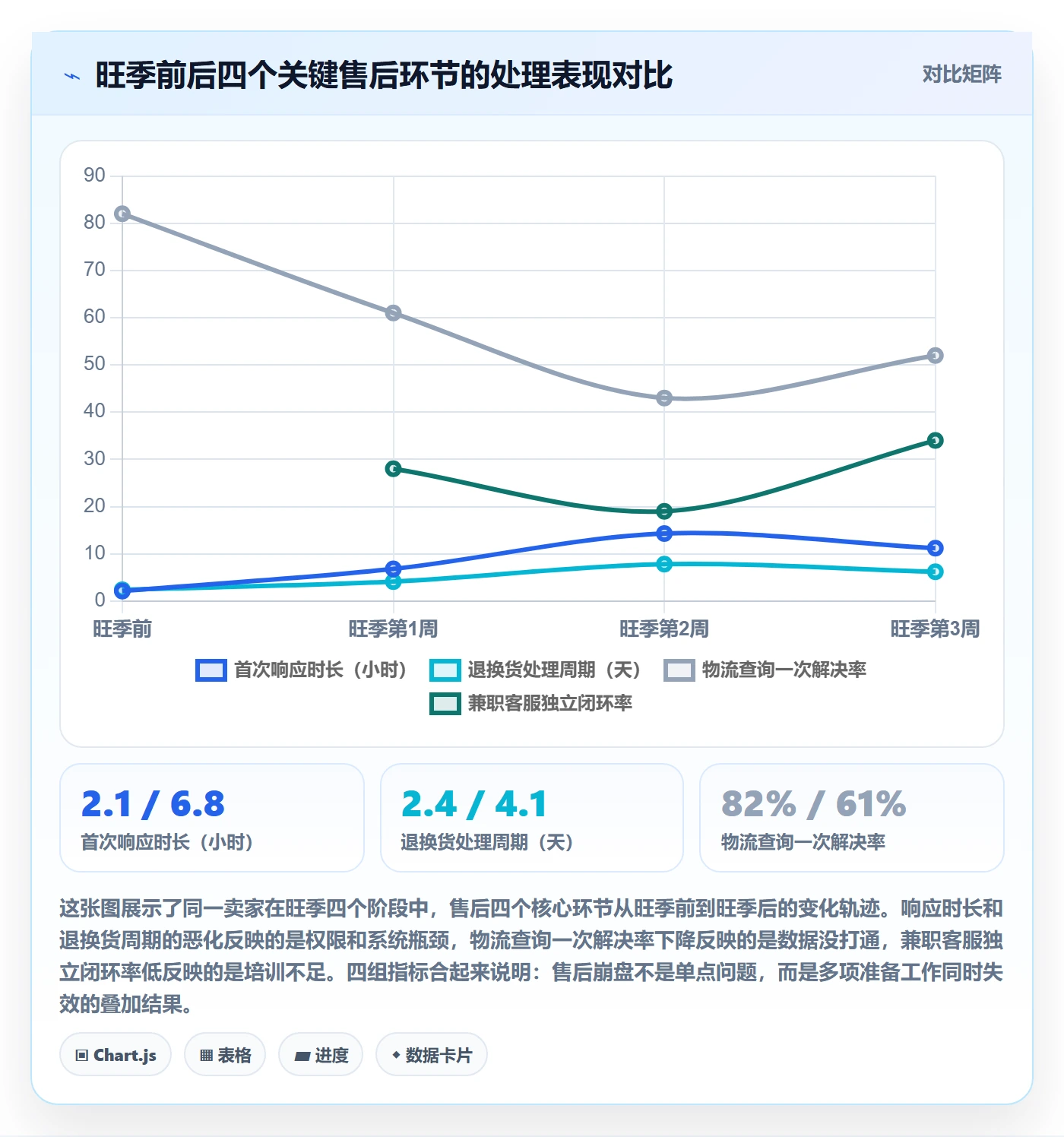1064x1137 pixels.
Task: Select the 表格 tag chip
Action: coord(225,1055)
